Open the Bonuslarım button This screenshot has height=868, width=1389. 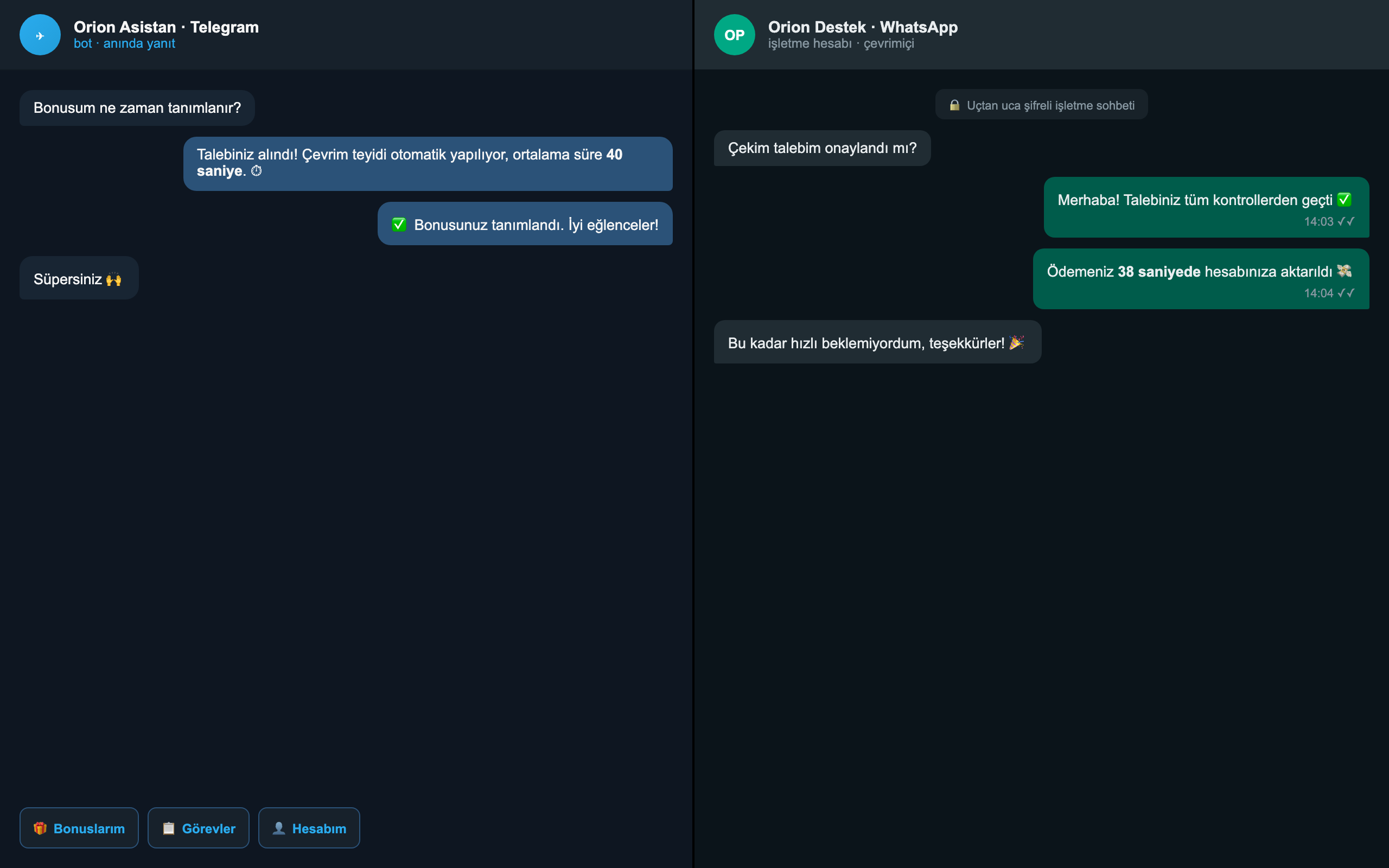coord(79,828)
